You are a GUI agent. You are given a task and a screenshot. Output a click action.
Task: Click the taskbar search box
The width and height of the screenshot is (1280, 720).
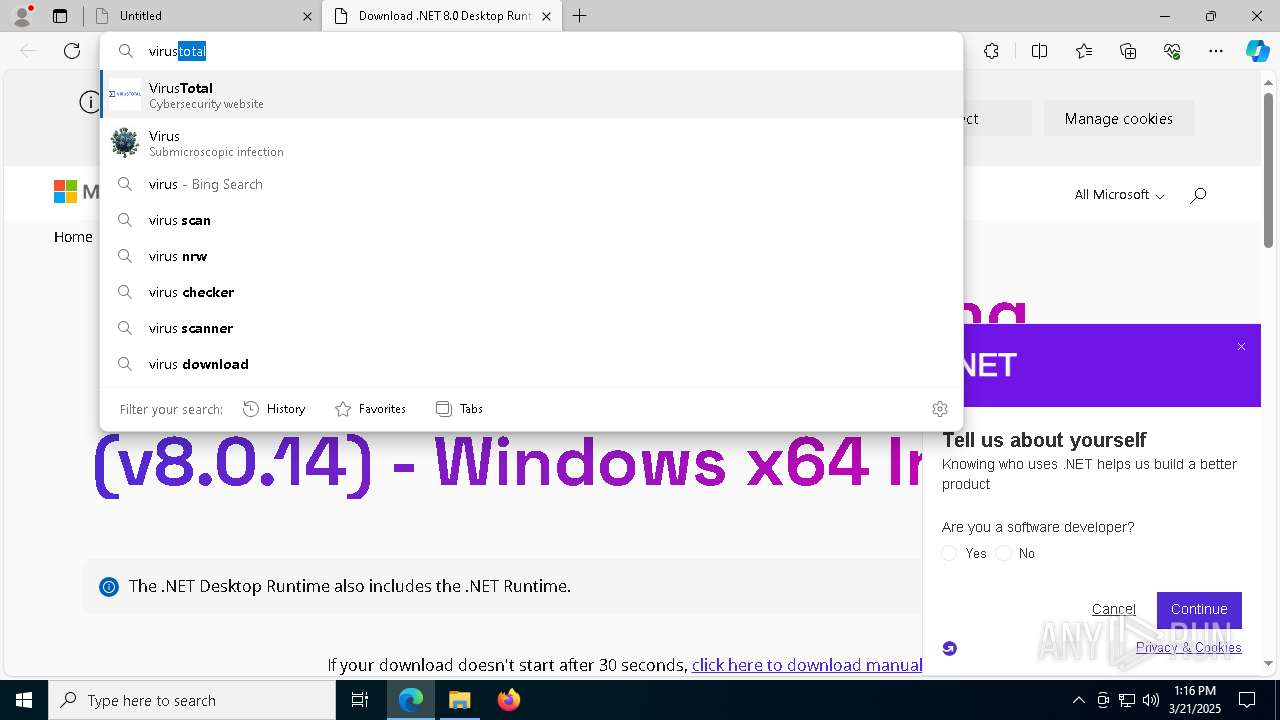click(192, 700)
